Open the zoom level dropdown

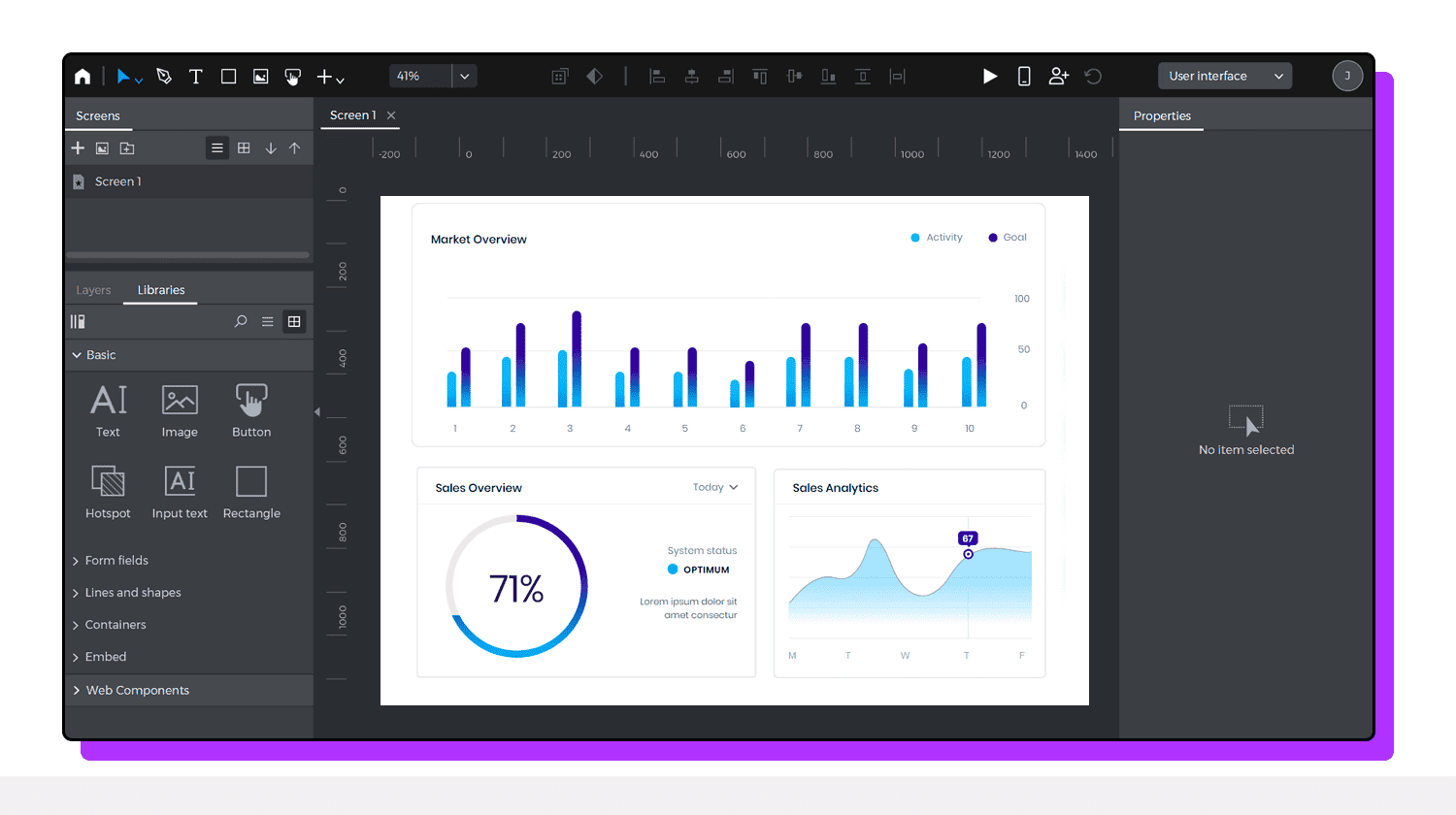(x=464, y=76)
